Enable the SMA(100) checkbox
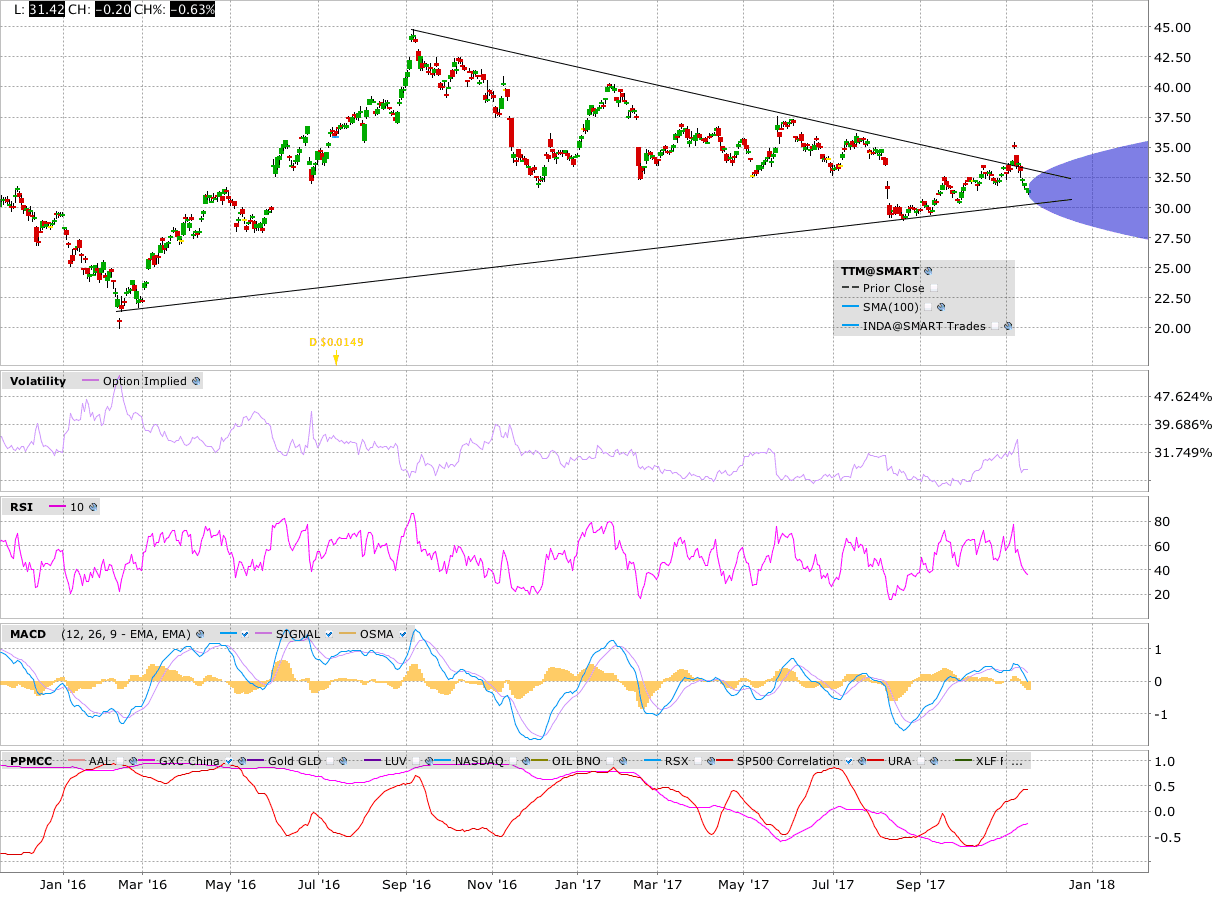 click(927, 307)
